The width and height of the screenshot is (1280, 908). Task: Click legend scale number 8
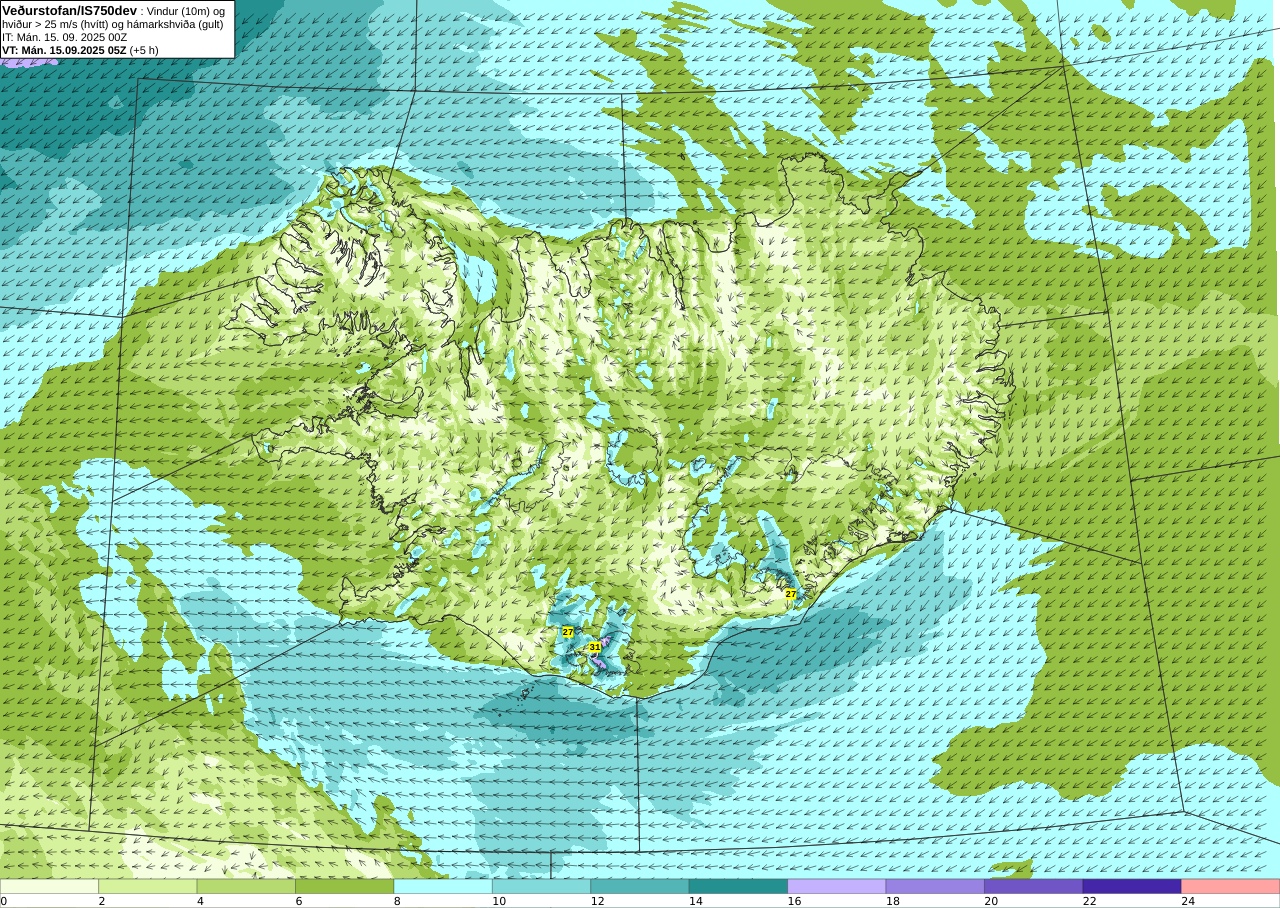[397, 901]
